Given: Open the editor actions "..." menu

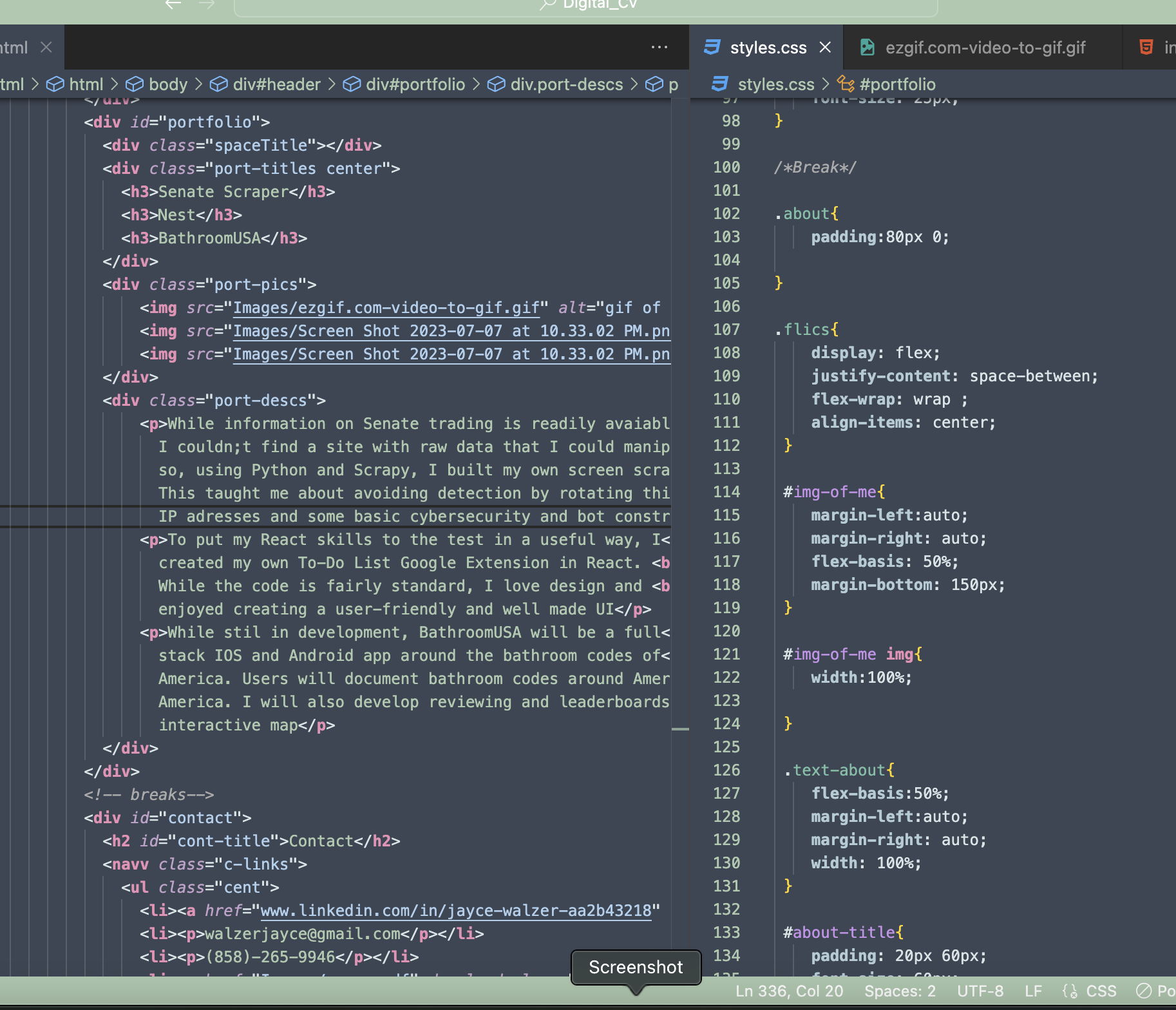Looking at the screenshot, I should click(x=659, y=47).
